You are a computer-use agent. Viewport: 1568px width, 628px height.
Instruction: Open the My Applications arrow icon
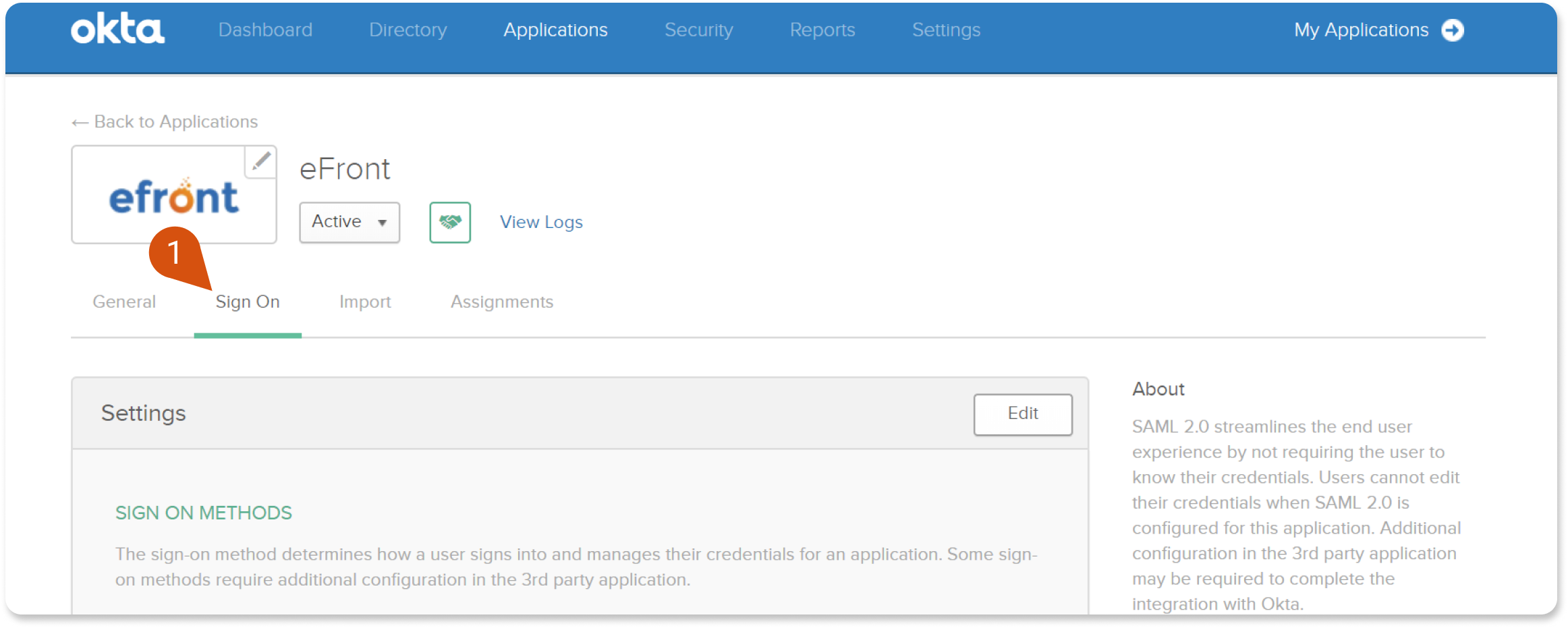1453,30
